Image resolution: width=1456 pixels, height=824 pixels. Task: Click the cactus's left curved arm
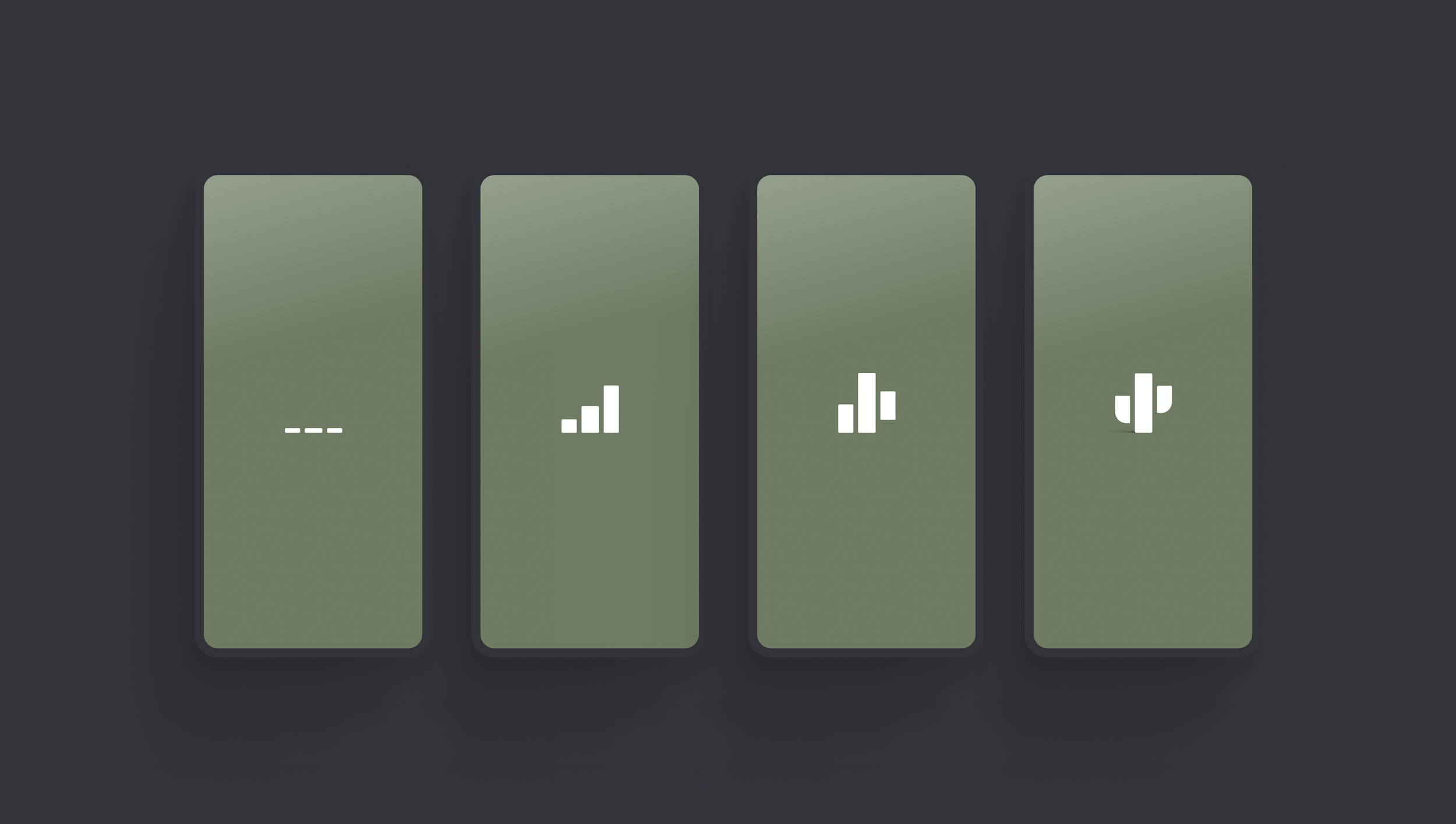pyautogui.click(x=1122, y=409)
